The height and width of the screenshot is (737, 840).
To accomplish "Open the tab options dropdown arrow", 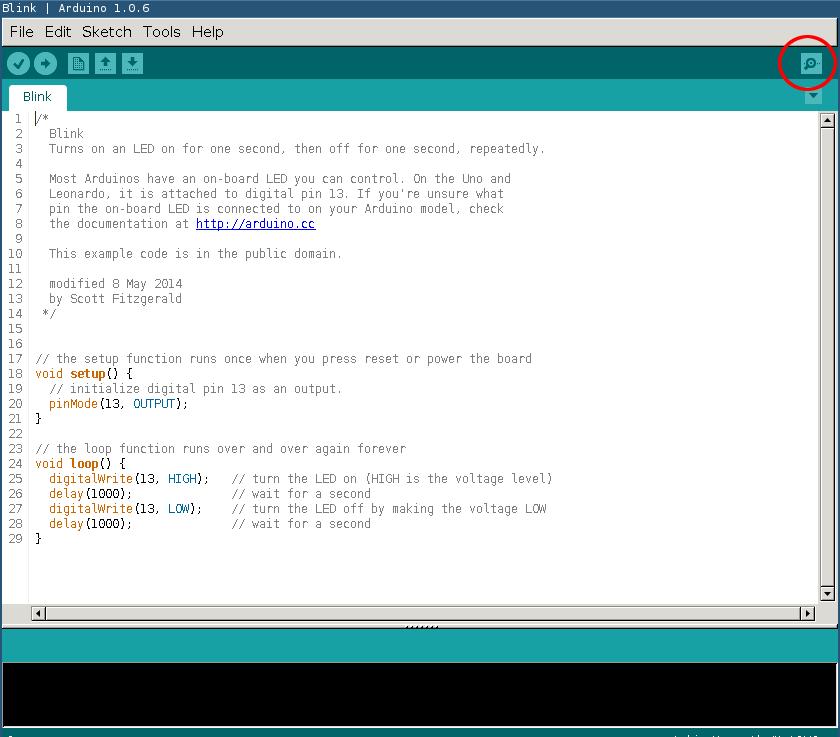I will (x=813, y=96).
